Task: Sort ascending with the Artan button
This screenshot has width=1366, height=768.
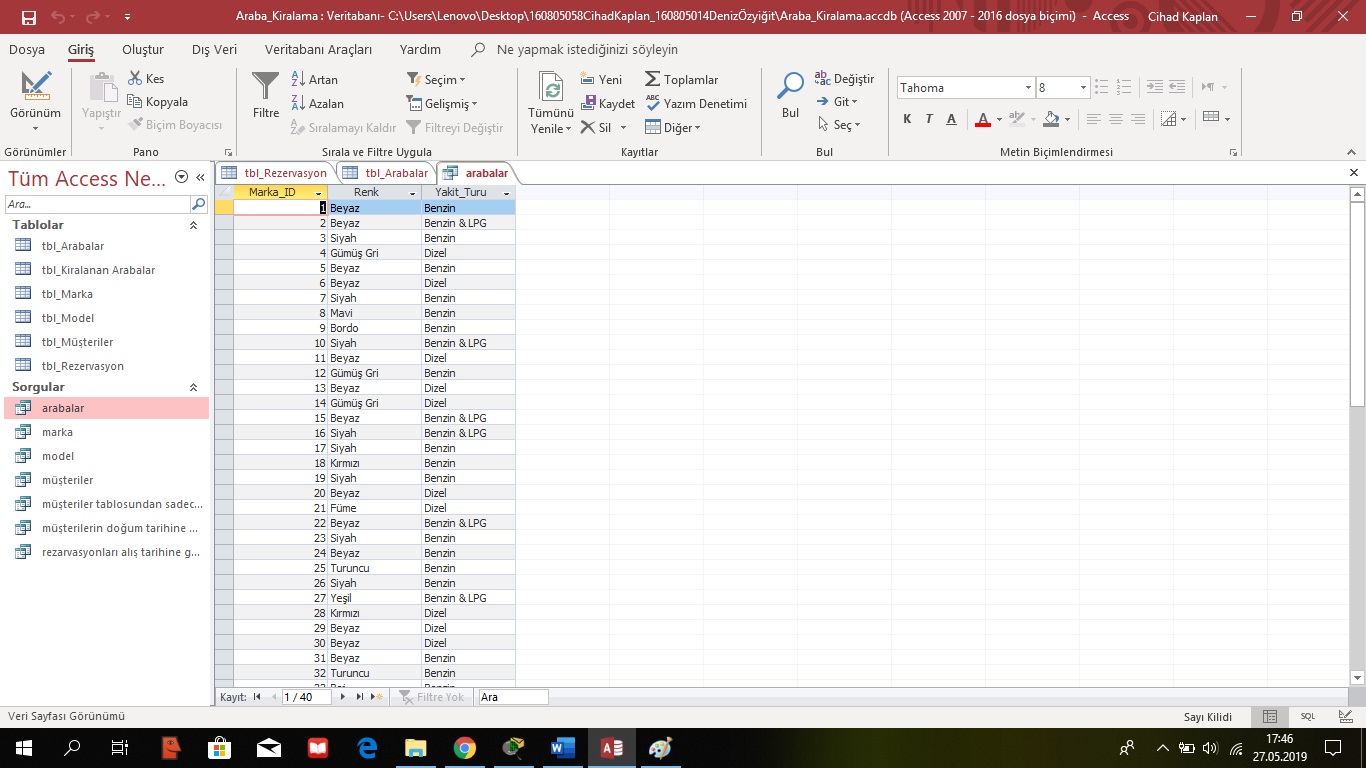Action: [315, 79]
